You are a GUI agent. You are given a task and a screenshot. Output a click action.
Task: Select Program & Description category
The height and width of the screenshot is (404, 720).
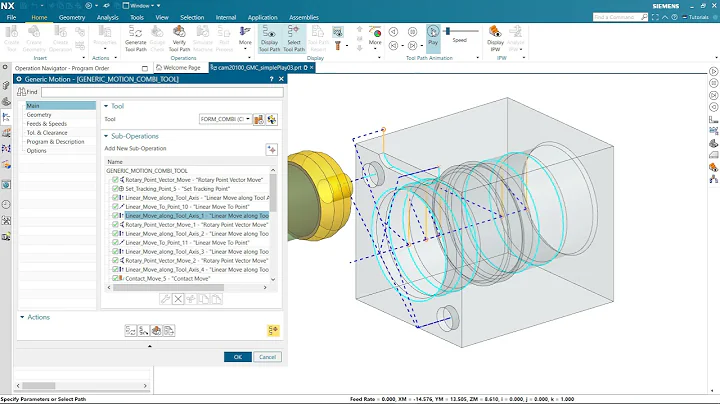[x=55, y=142]
